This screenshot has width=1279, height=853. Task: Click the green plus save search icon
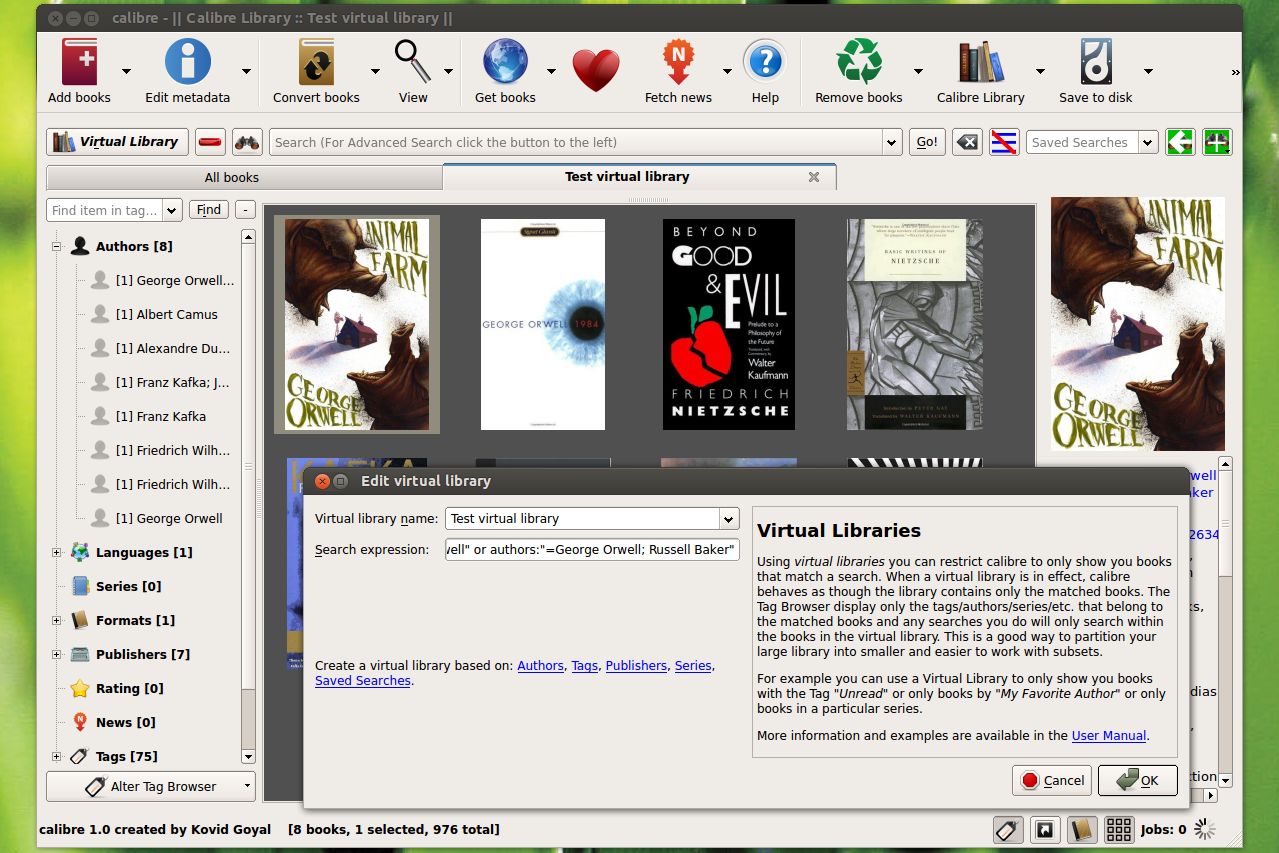point(1217,142)
